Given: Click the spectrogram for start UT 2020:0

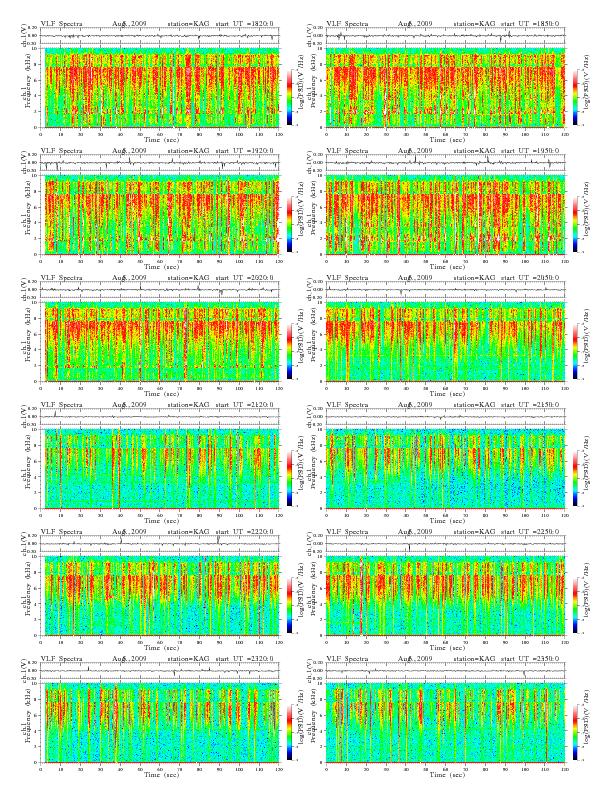Looking at the screenshot, I should pyautogui.click(x=160, y=341).
